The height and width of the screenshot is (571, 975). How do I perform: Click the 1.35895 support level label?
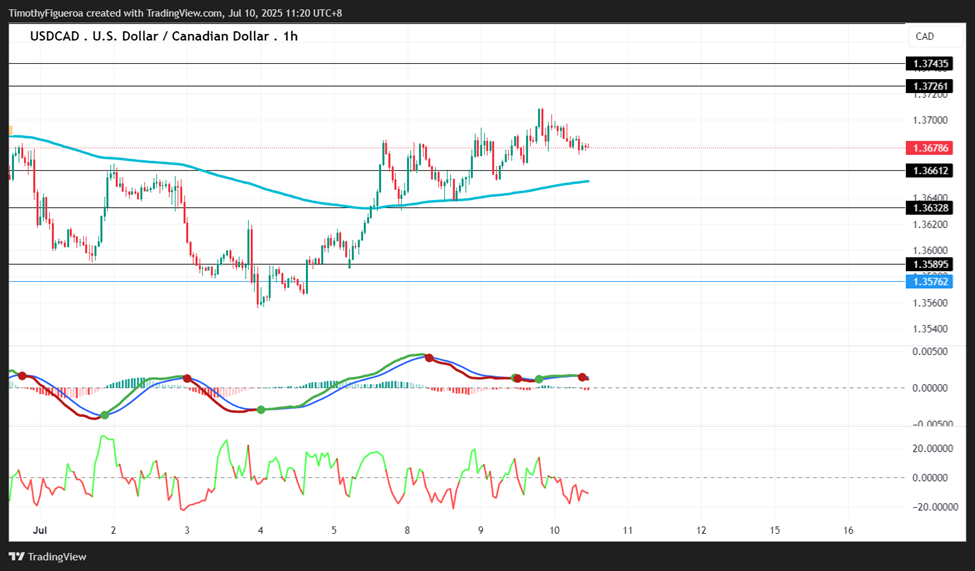click(x=929, y=264)
